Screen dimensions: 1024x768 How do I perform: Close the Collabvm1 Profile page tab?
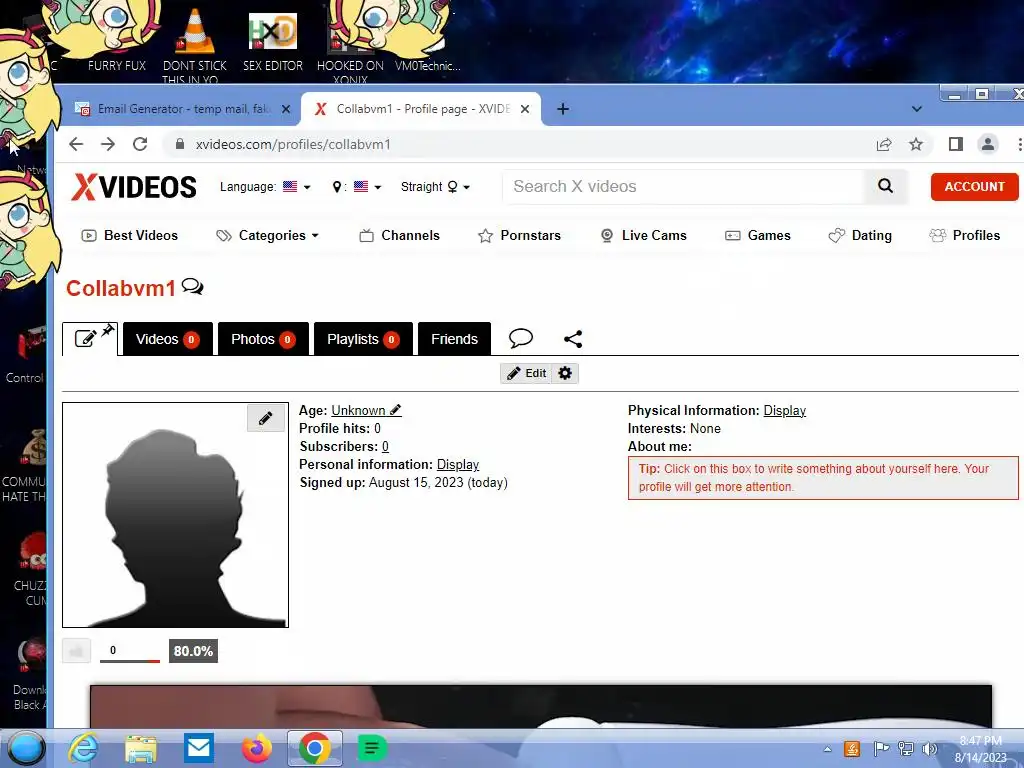click(x=524, y=109)
